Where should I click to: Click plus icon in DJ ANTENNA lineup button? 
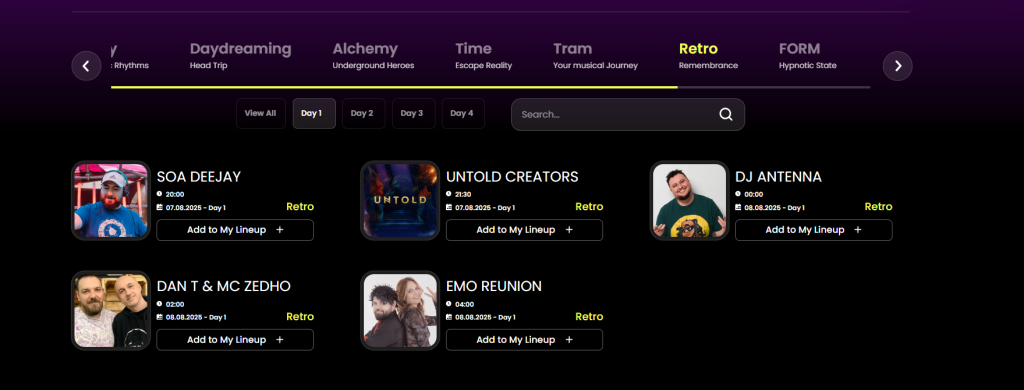tap(858, 230)
